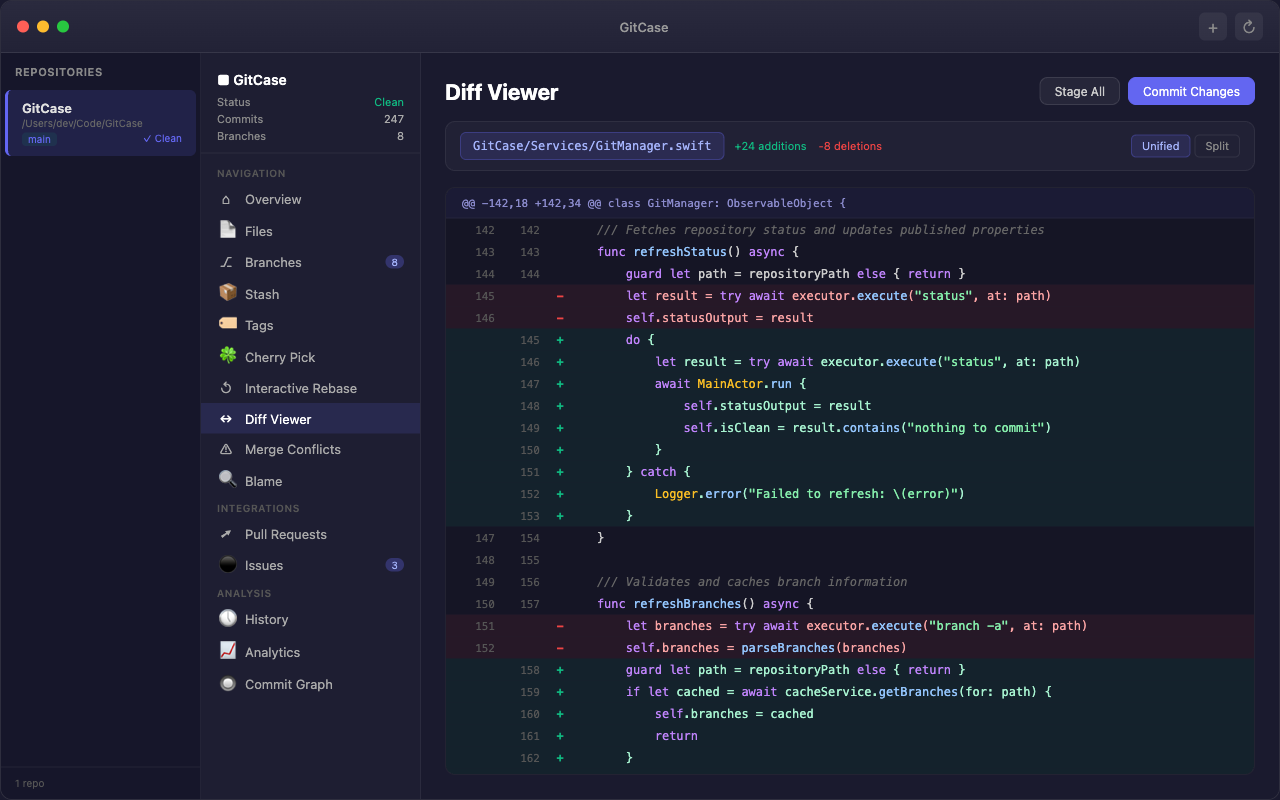Switch diff view to Split mode
1280x800 pixels.
1217,145
